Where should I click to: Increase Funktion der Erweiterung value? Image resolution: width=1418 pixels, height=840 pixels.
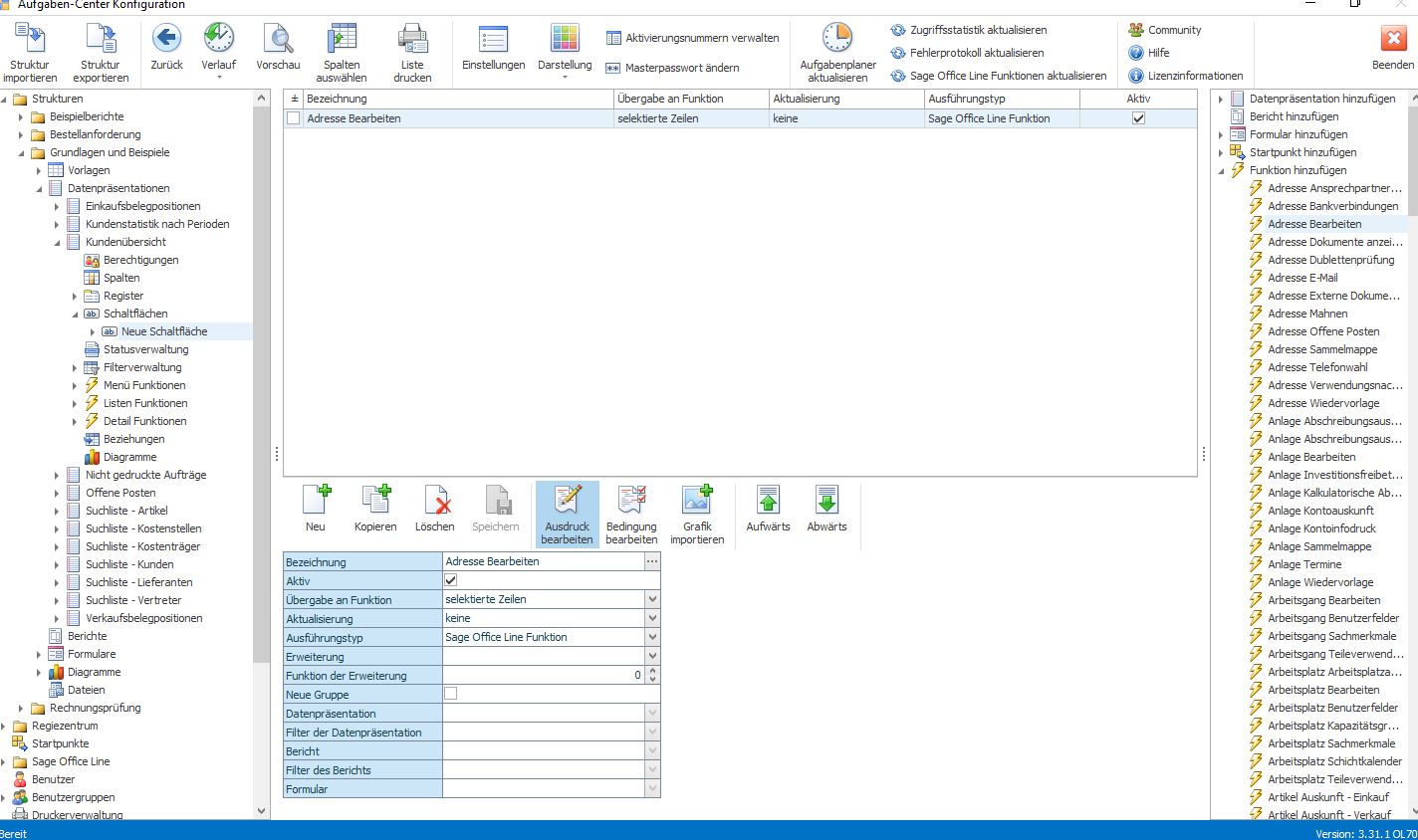point(652,671)
